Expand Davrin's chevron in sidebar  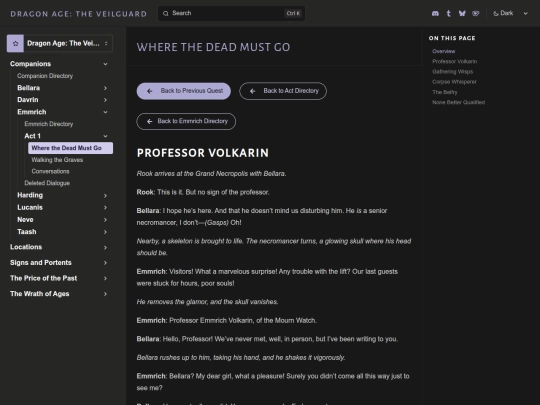coord(105,100)
